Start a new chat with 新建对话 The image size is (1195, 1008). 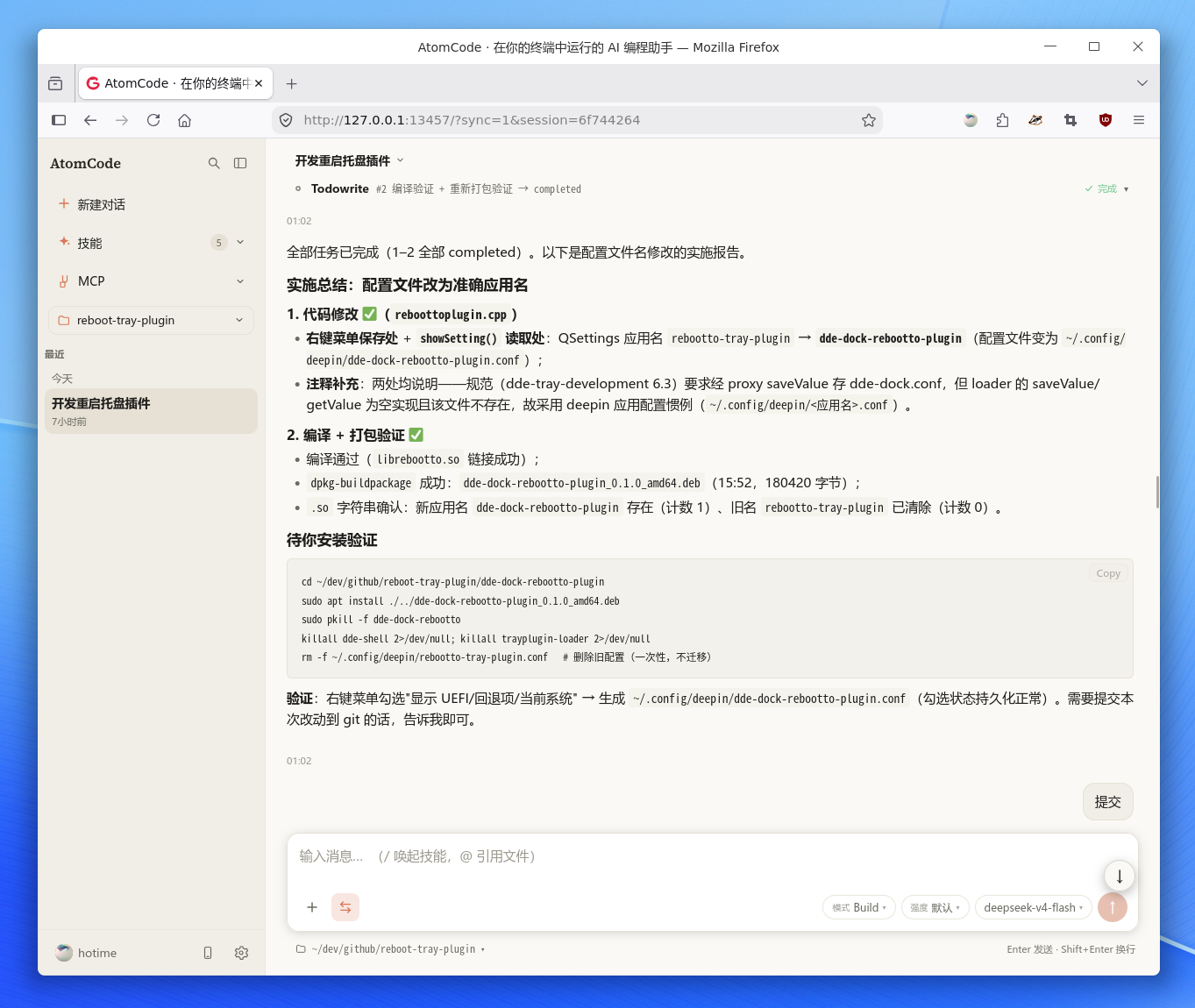(x=151, y=204)
